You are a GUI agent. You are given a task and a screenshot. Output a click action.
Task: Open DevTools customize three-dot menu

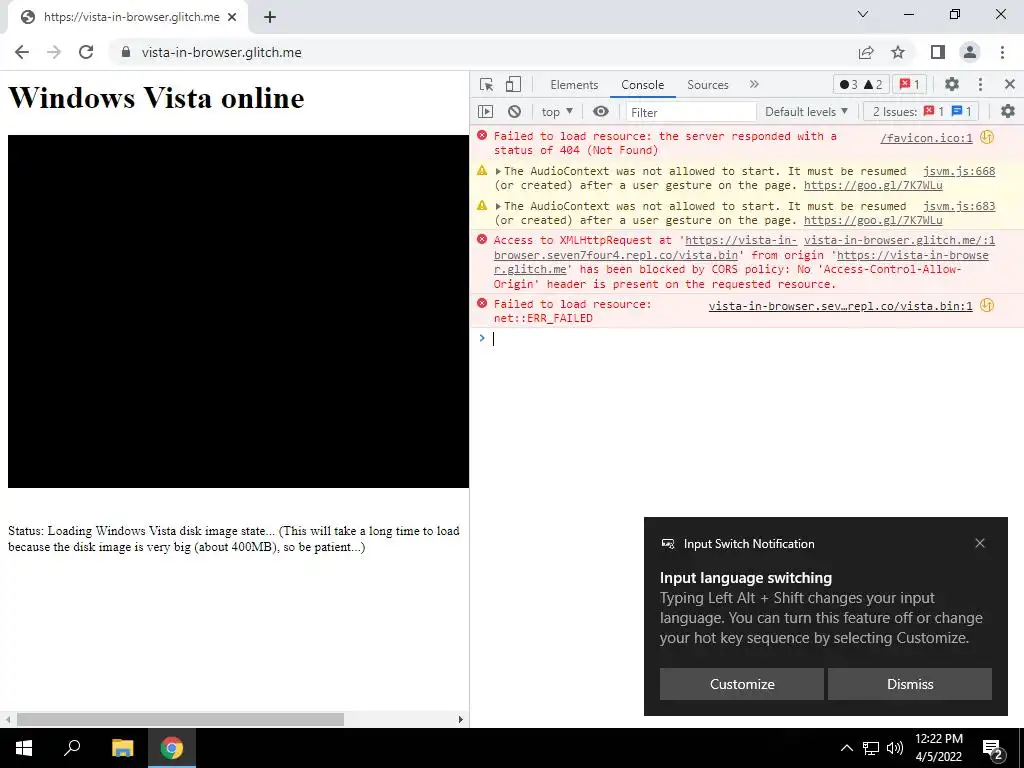click(980, 84)
